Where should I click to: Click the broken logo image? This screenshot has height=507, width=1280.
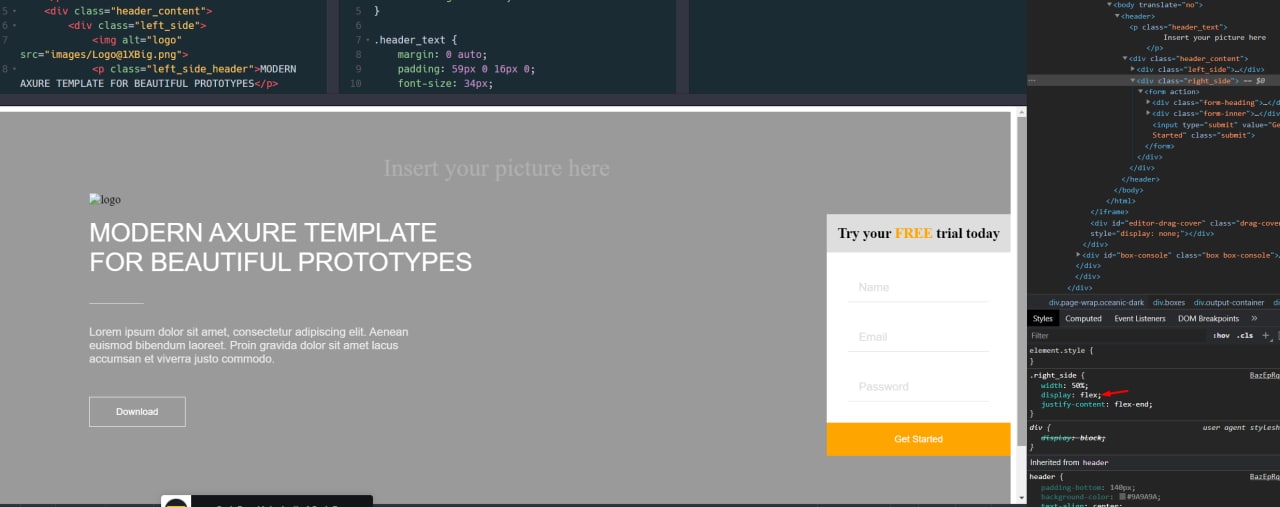click(105, 200)
